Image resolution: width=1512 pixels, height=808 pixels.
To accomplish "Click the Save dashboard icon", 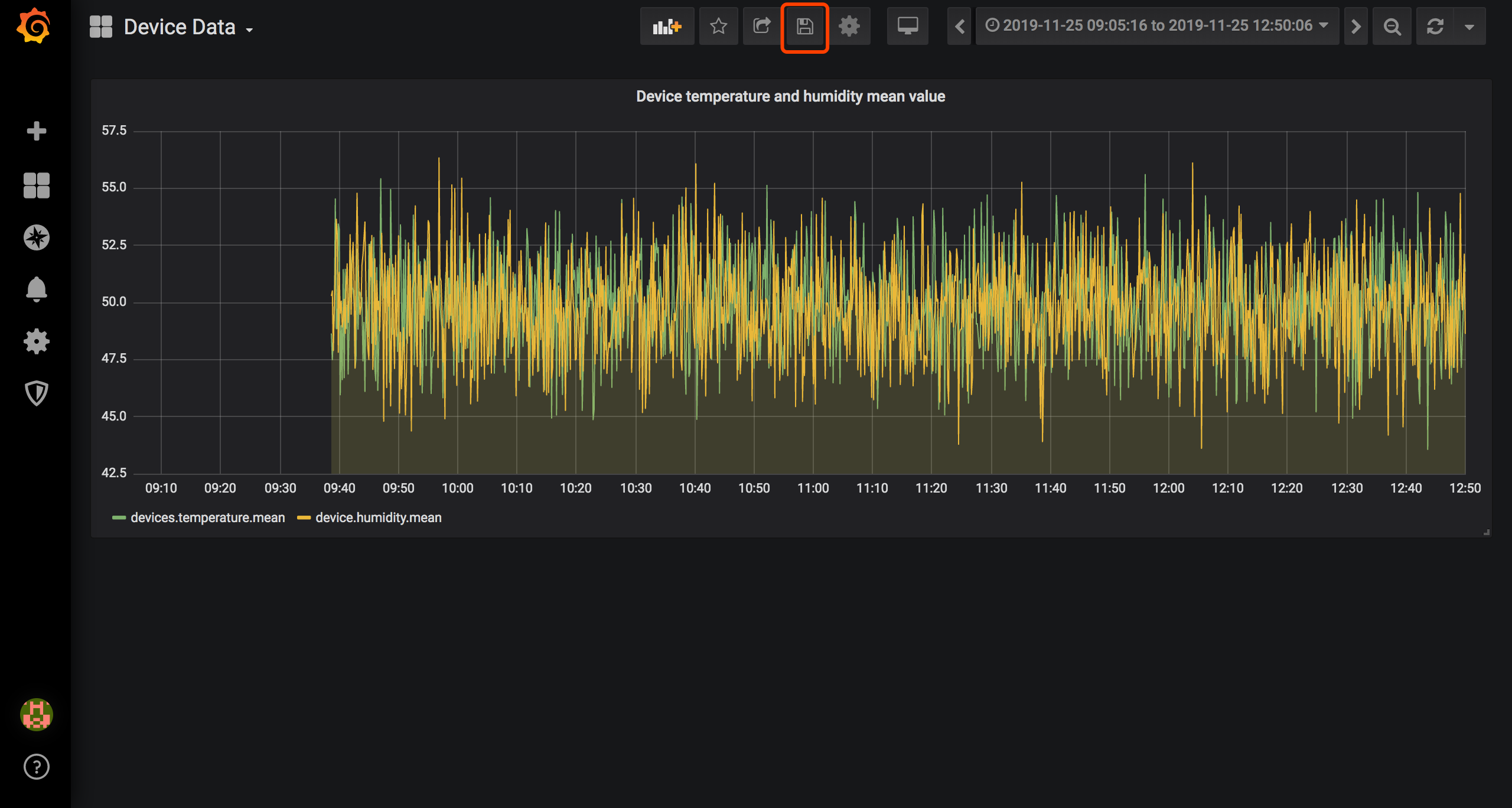I will (x=804, y=27).
